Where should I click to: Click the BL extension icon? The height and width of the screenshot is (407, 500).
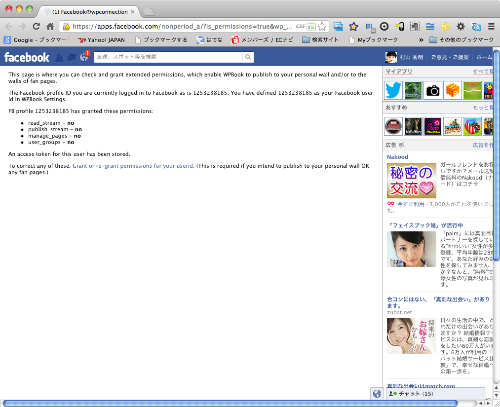[370, 27]
